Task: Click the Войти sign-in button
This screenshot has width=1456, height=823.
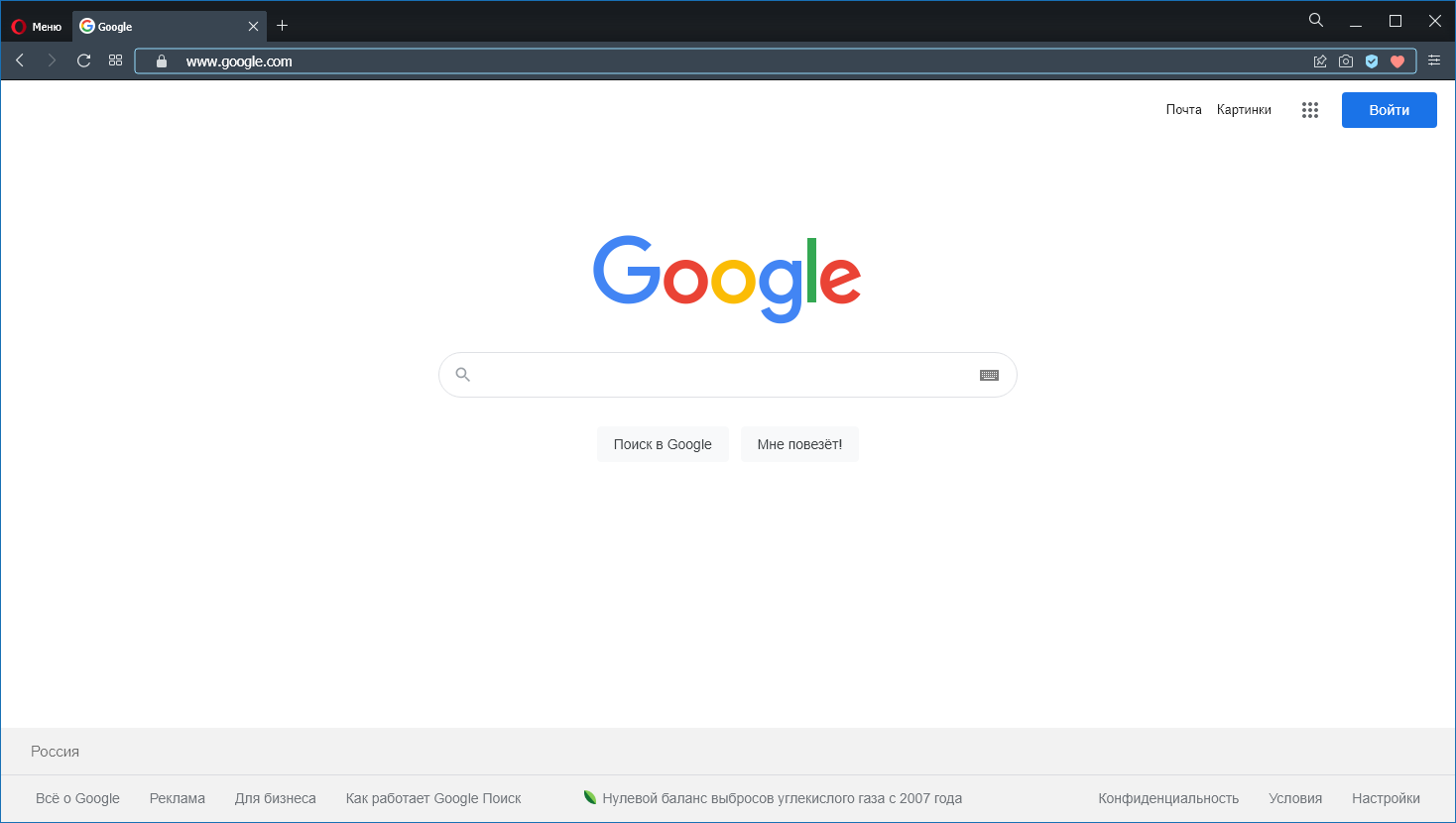Action: 1390,110
